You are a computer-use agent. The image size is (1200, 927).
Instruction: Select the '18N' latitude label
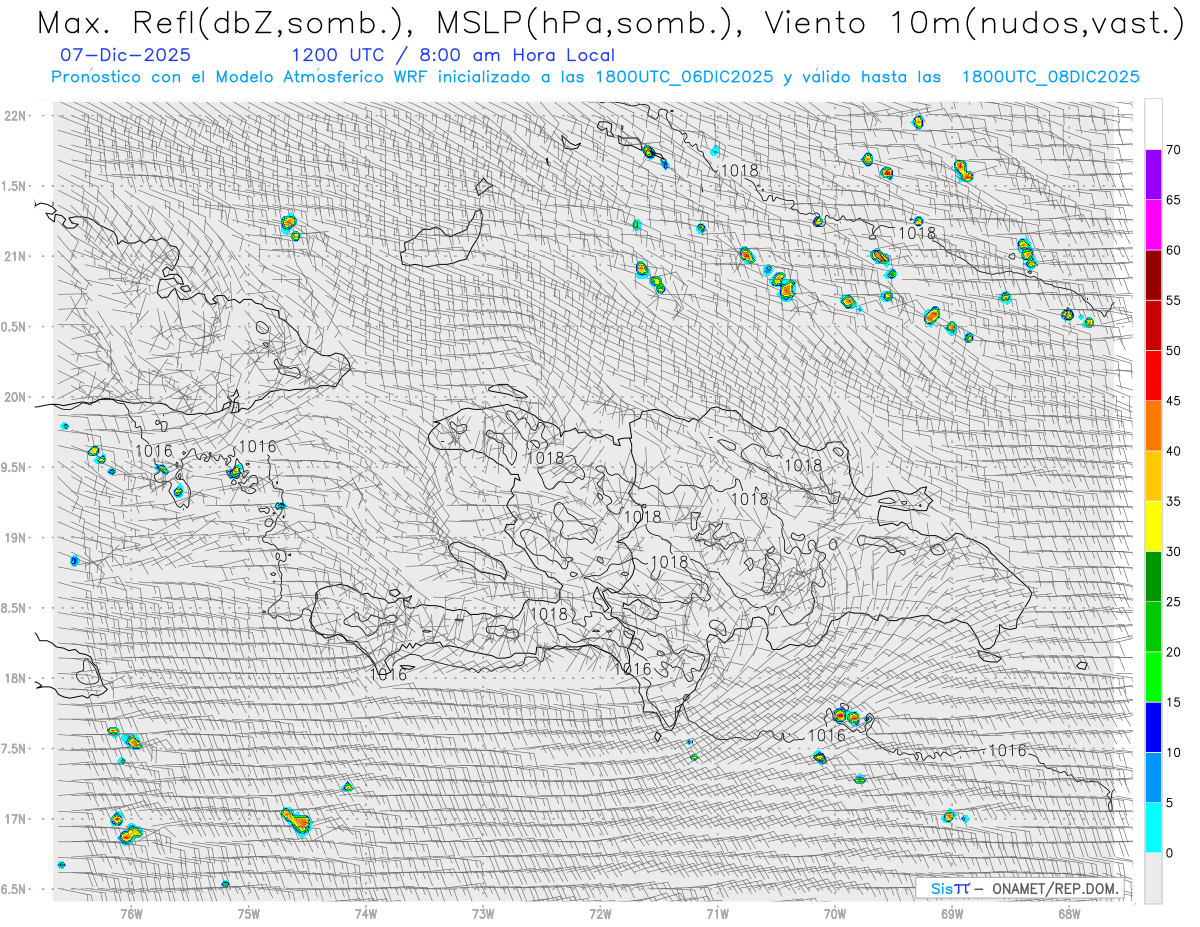click(x=17, y=678)
